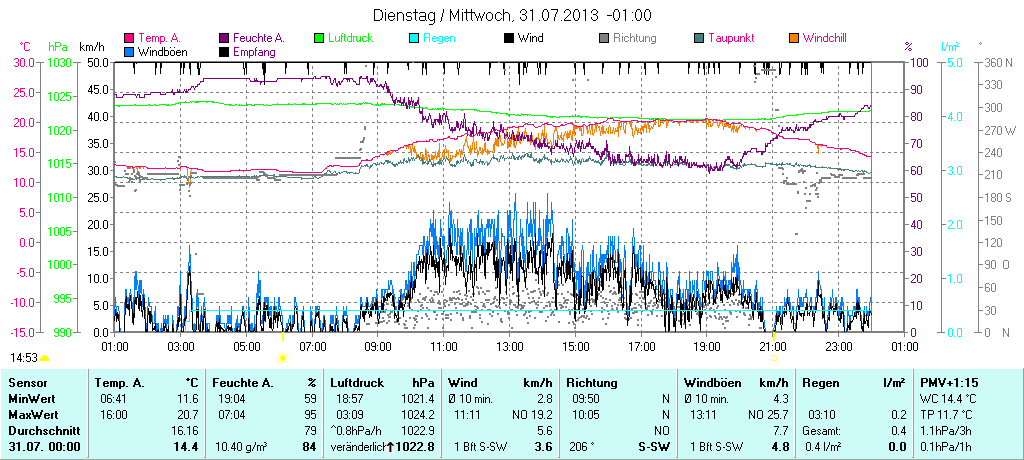Viewport: 1024px width, 460px height.
Task: Toggle the black Wind legend entry
Action: [x=524, y=38]
